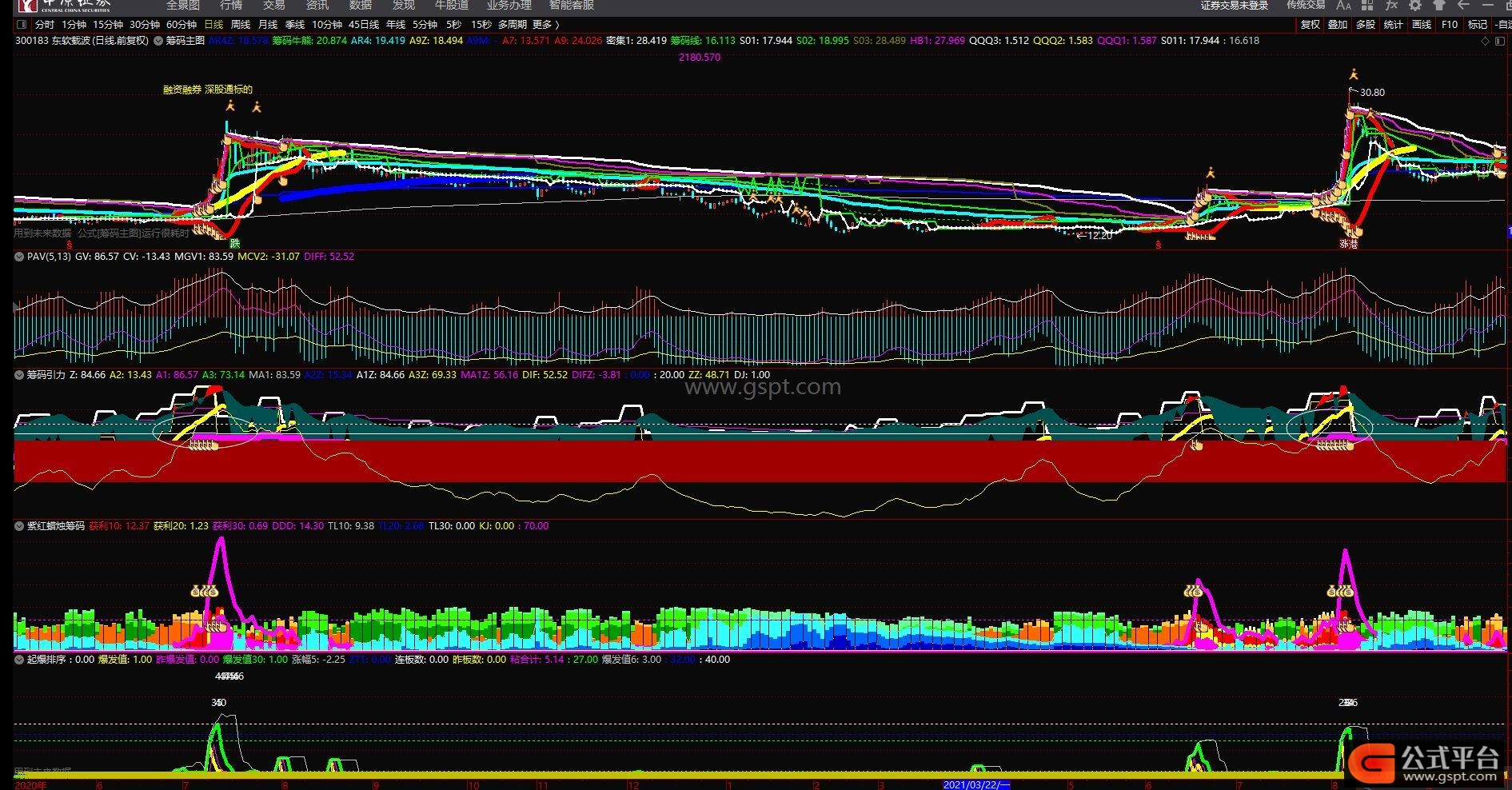
Task: Click the 30.80 high price label
Action: (x=1372, y=93)
